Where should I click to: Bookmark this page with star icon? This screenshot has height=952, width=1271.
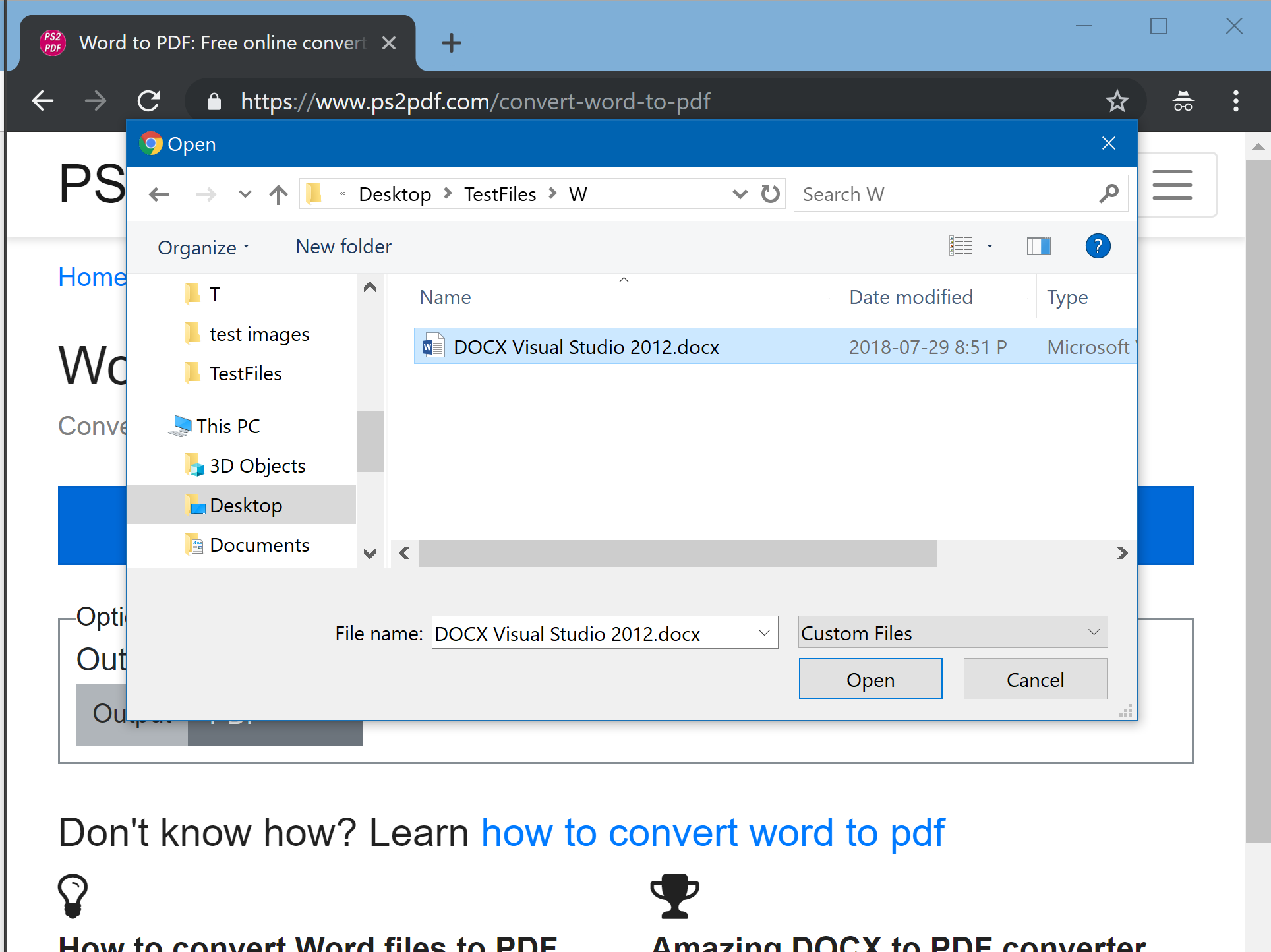(1117, 101)
